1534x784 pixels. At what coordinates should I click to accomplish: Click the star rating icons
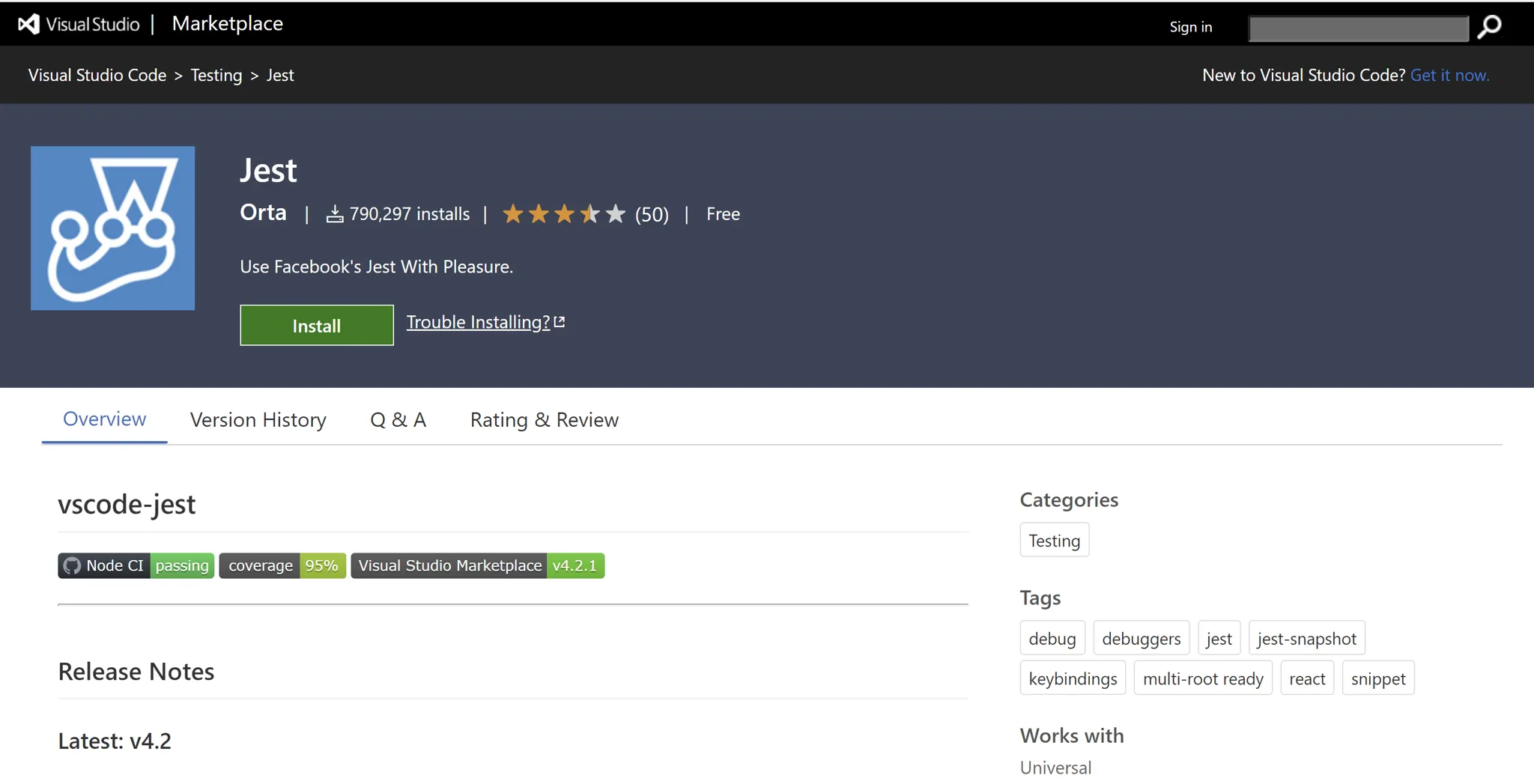[563, 214]
